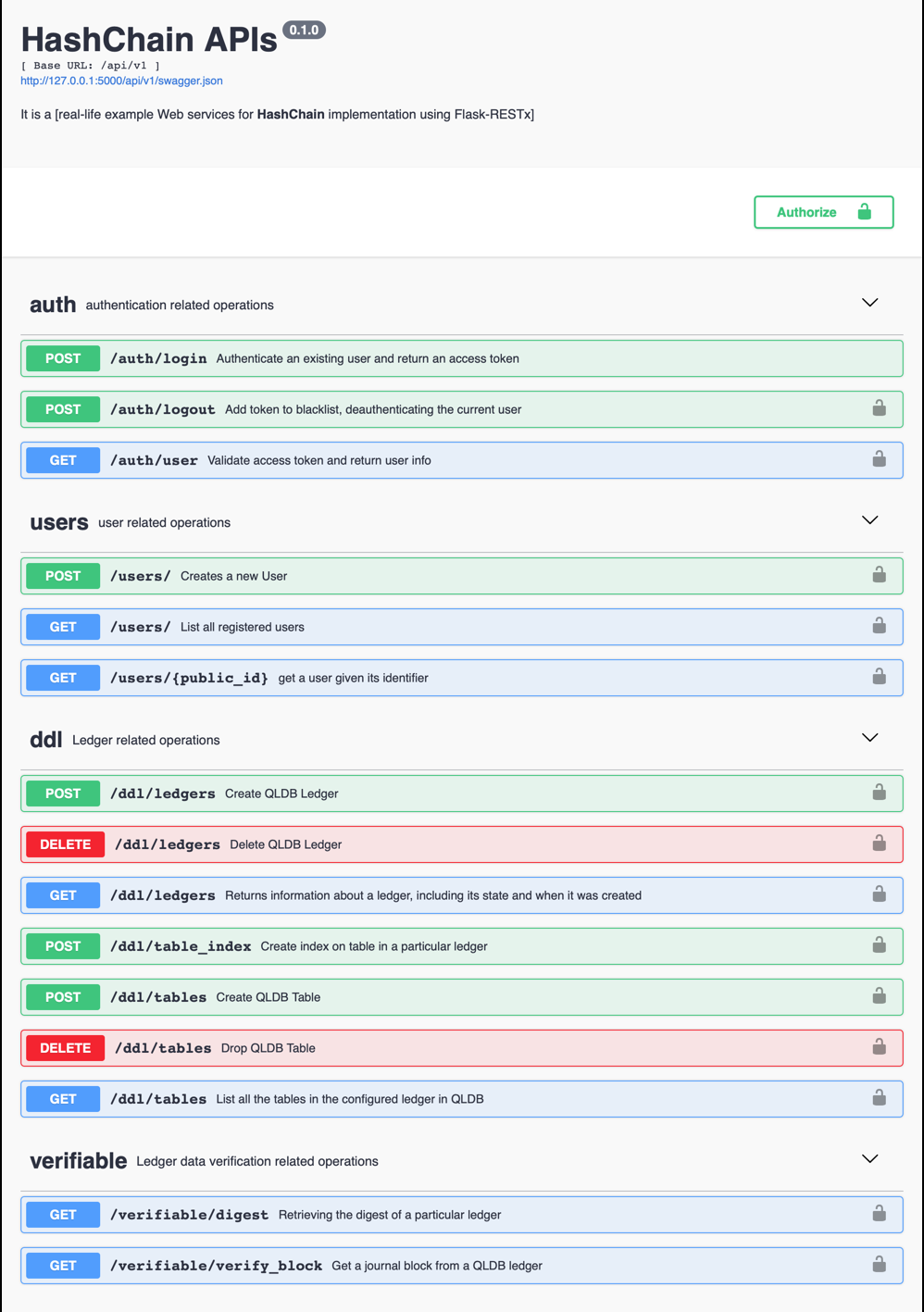Click lock icon on 'Delete QLDB Ledger' row
Viewport: 924px width, 1312px height.
pyautogui.click(x=879, y=843)
